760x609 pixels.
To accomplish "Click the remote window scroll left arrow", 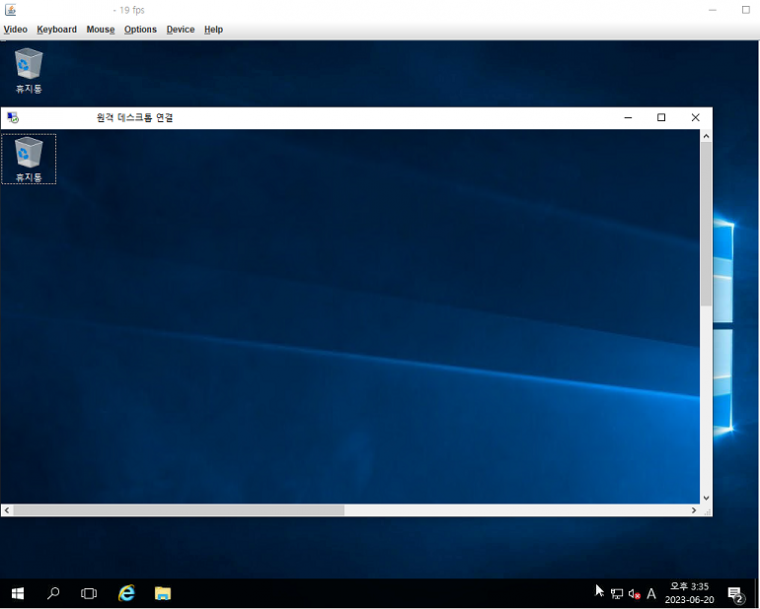I will [7, 510].
